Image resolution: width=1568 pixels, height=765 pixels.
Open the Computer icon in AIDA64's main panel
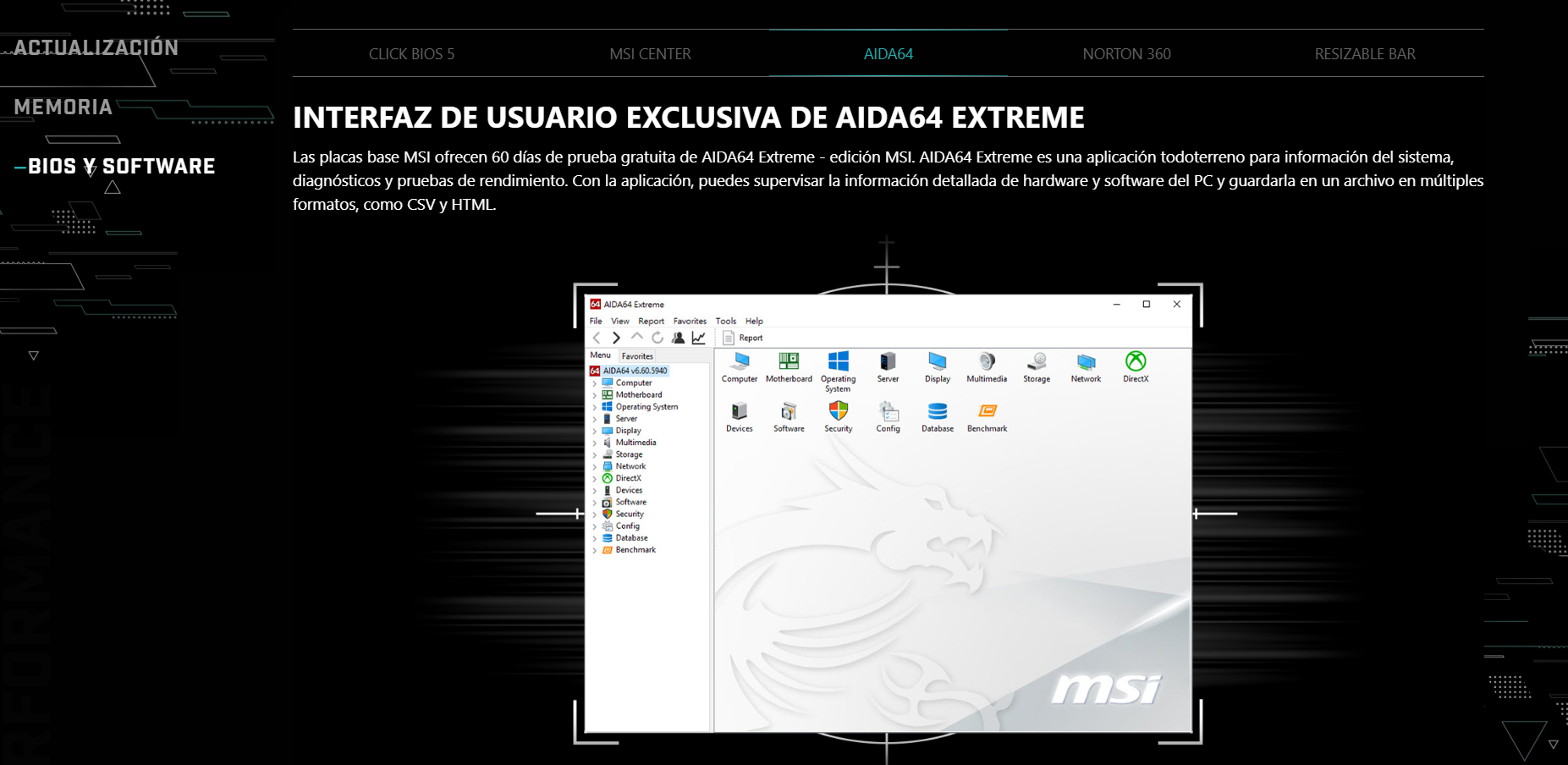click(740, 361)
